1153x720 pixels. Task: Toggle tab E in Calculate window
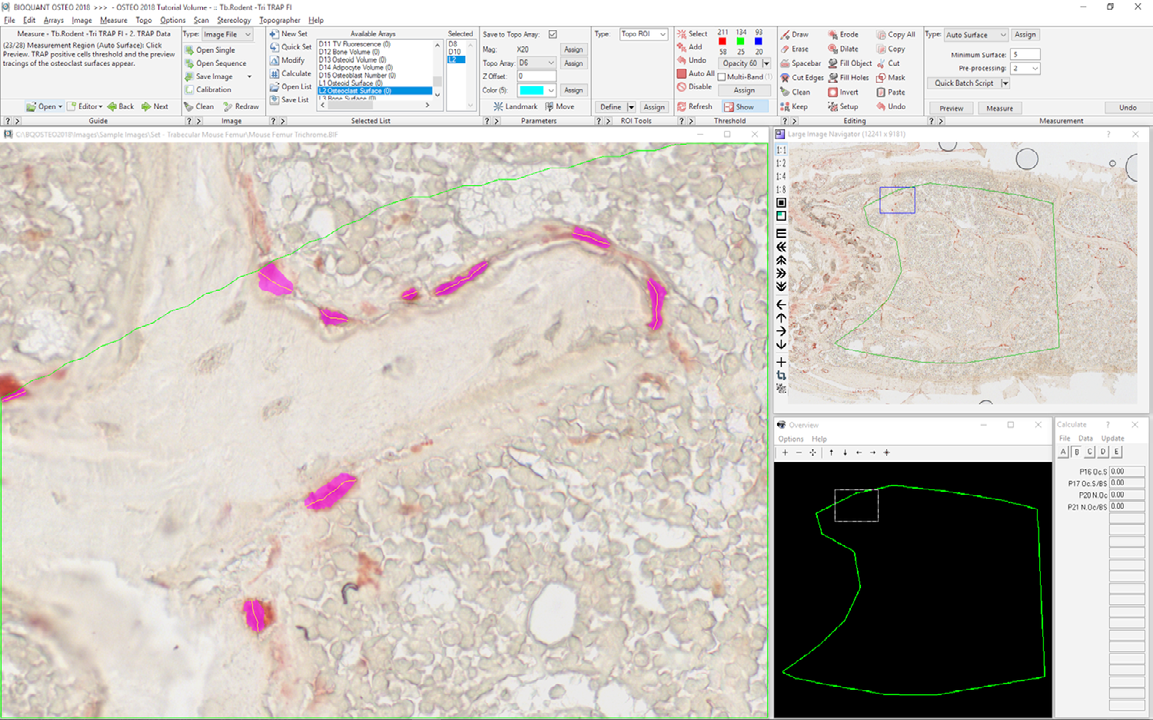1116,452
